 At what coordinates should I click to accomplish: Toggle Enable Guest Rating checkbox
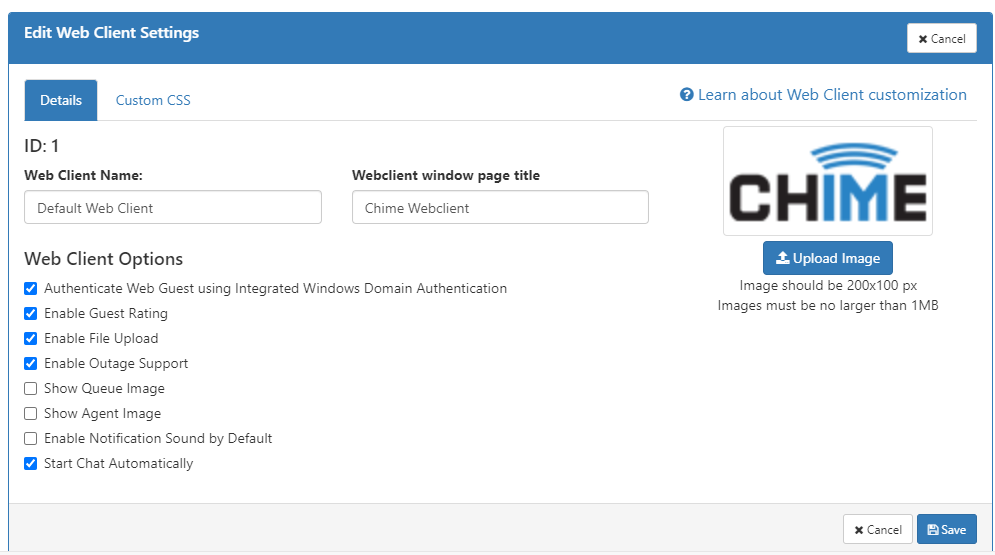pos(30,313)
